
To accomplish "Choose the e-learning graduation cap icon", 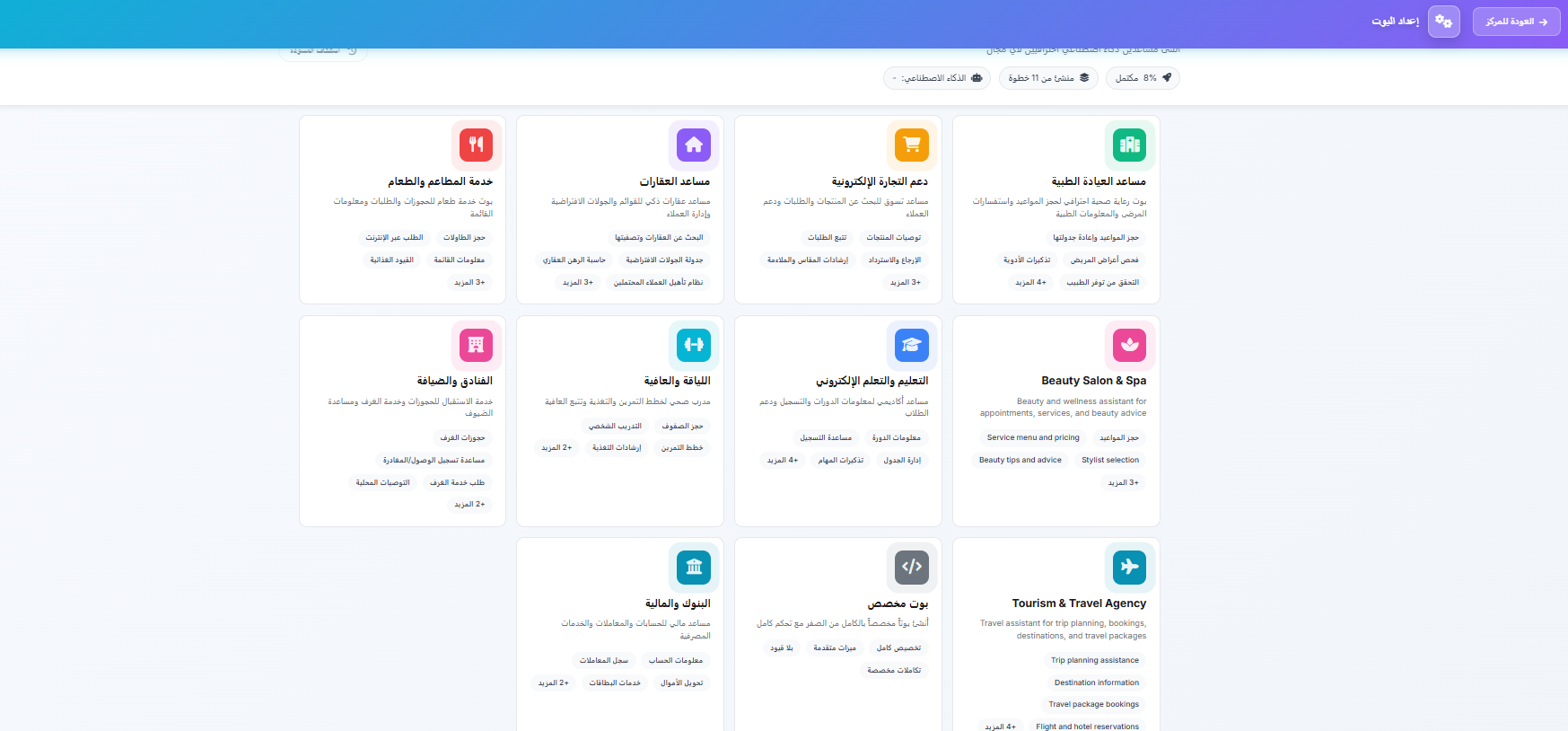I will tap(911, 345).
